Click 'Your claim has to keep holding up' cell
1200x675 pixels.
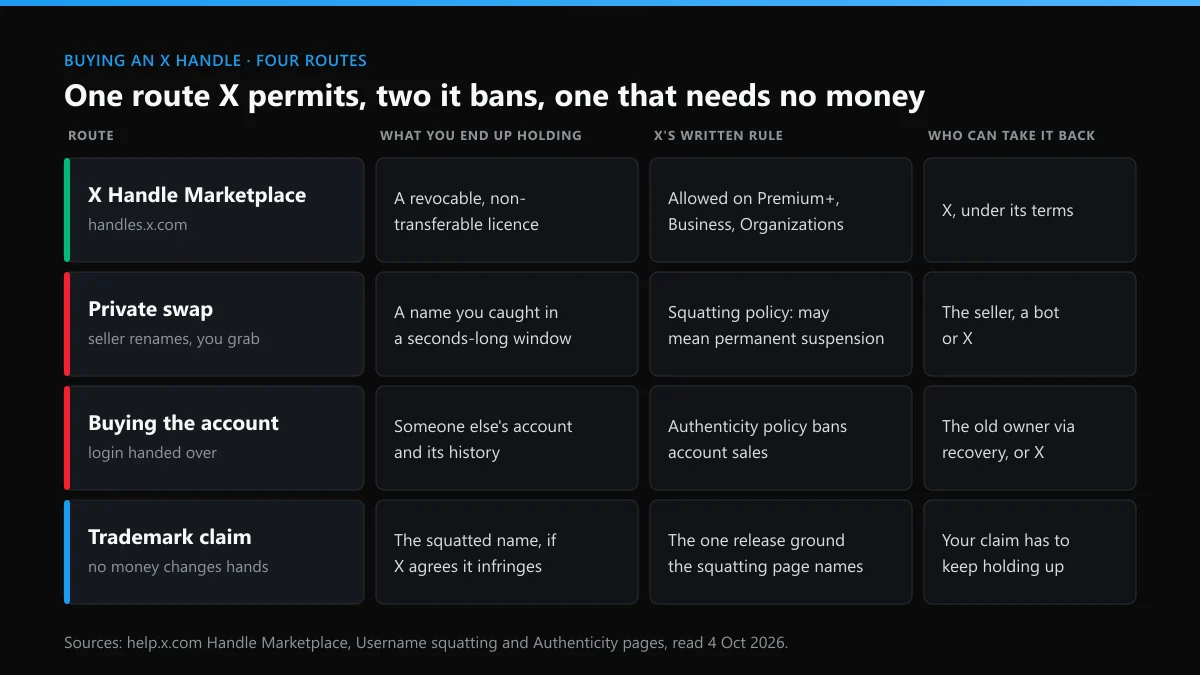(x=1030, y=552)
